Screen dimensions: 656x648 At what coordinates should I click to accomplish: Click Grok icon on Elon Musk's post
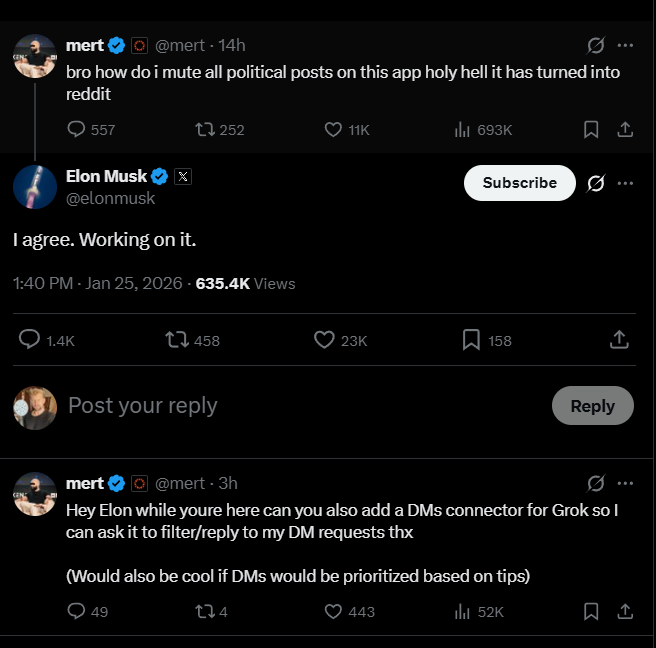(x=595, y=183)
